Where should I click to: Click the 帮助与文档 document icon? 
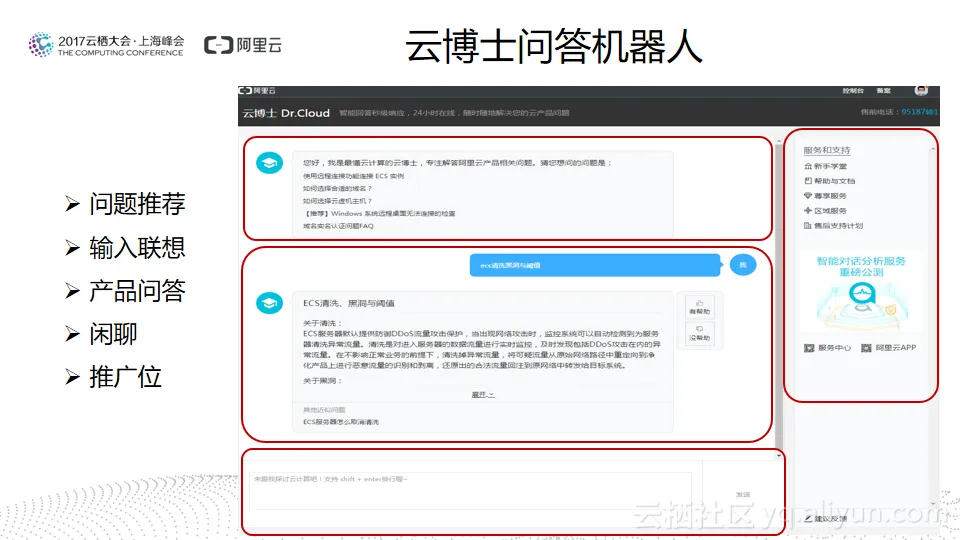coord(808,181)
